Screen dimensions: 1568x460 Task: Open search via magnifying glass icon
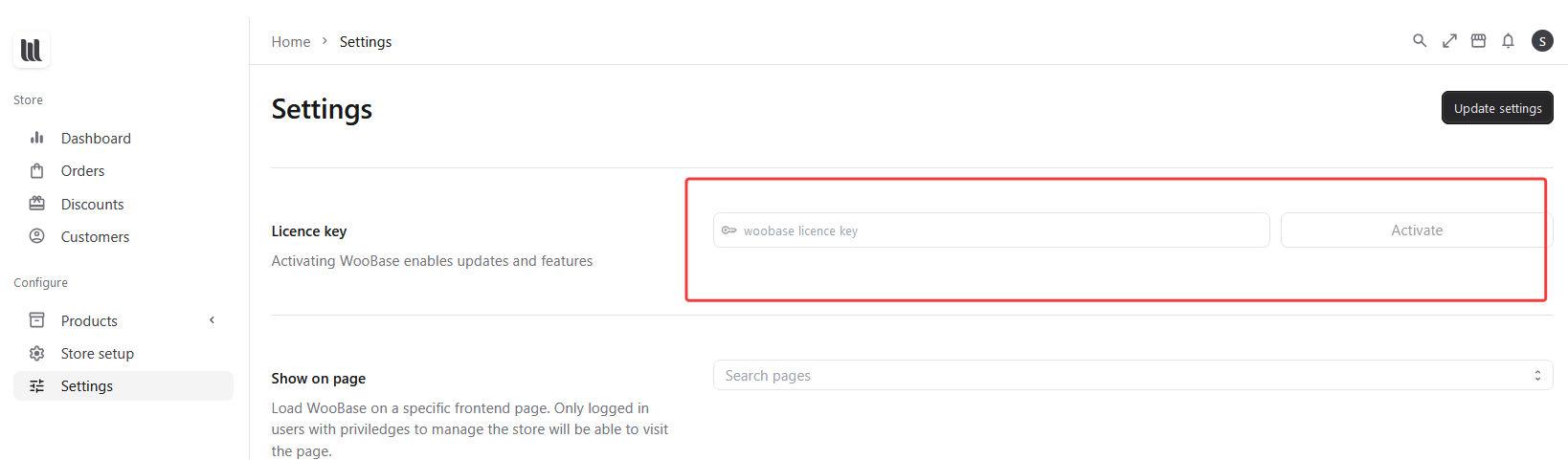(x=1420, y=40)
